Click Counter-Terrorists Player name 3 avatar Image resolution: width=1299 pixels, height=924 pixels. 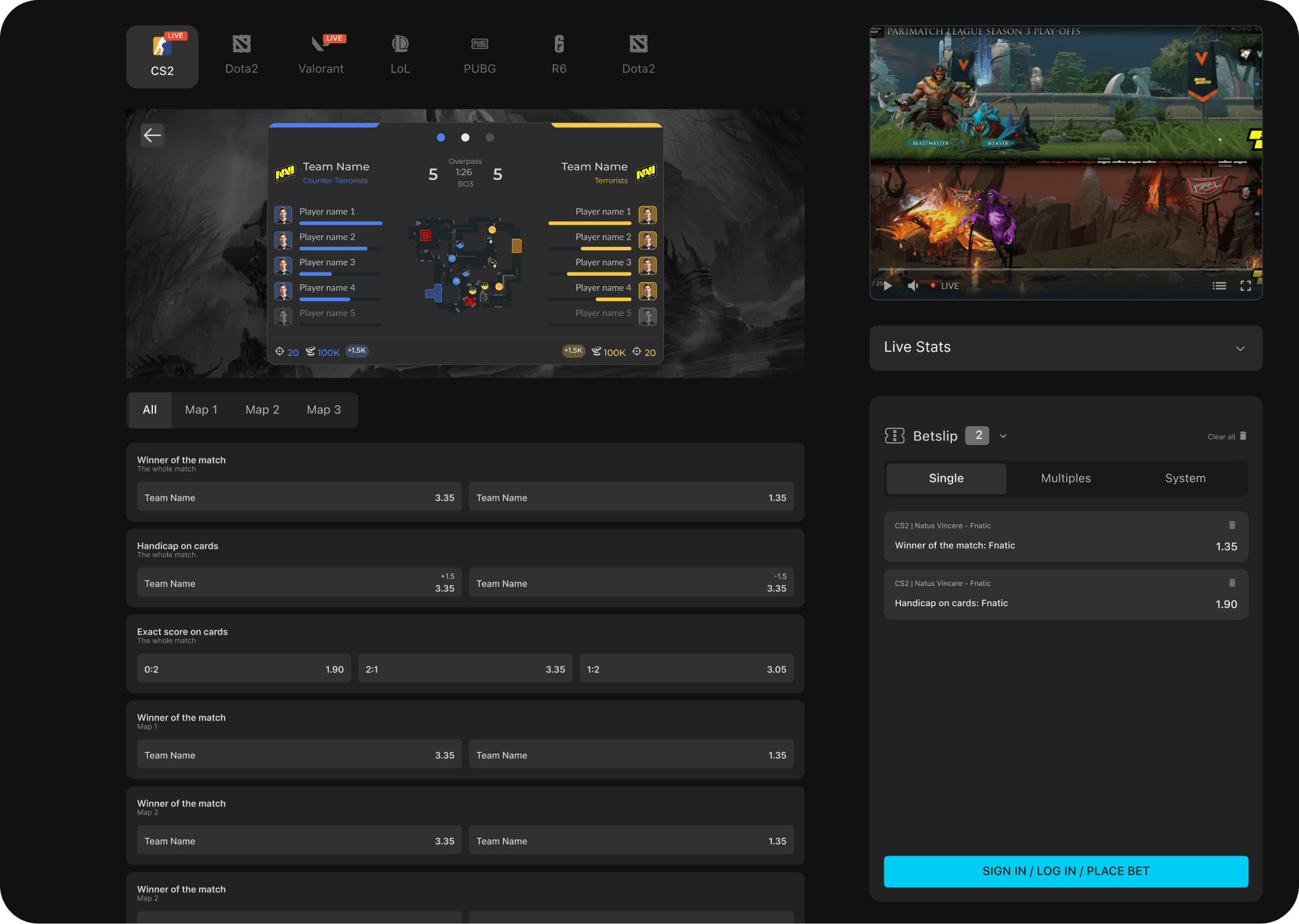click(x=283, y=266)
